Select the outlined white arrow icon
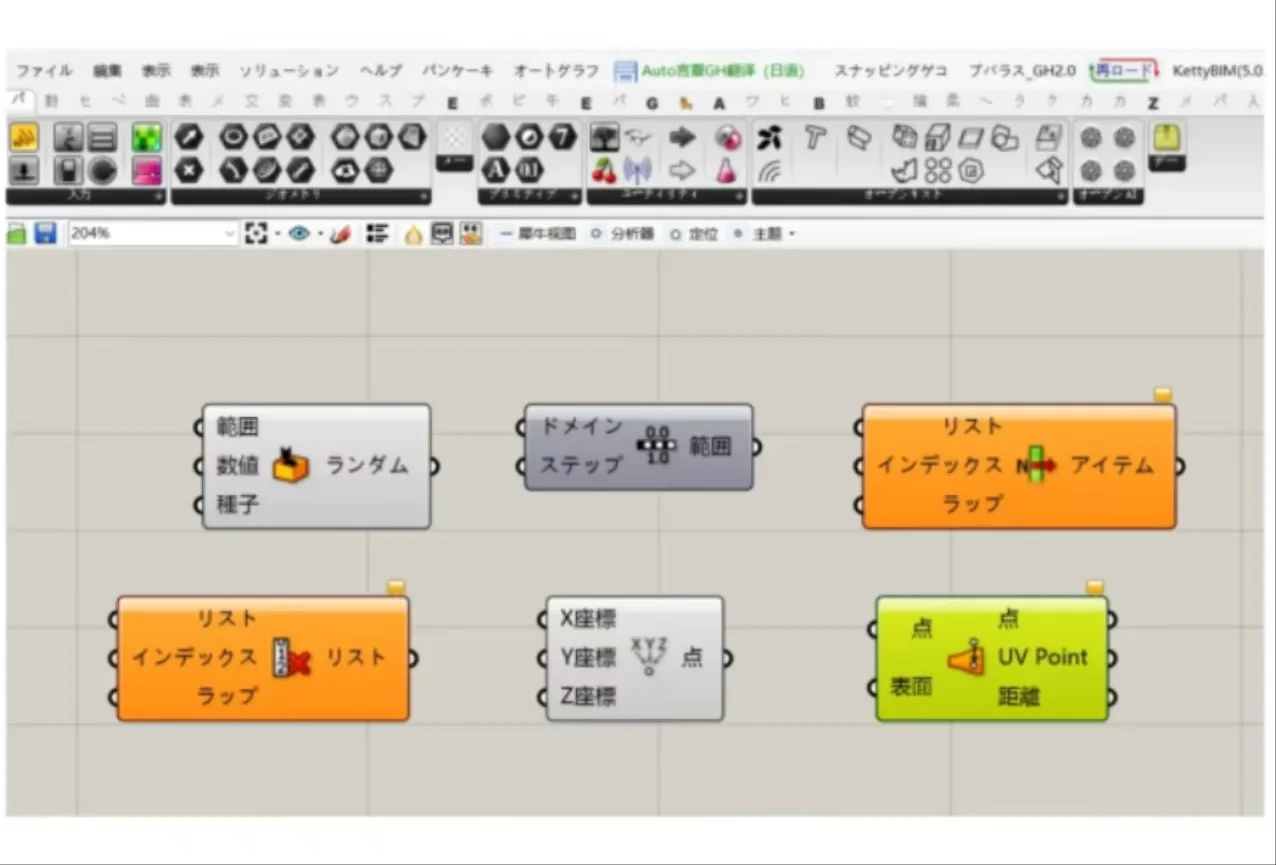The image size is (1276, 865). 682,171
